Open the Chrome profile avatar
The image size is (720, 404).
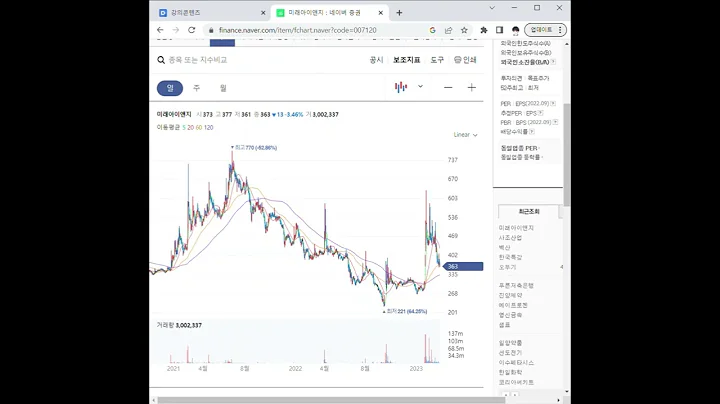515,30
